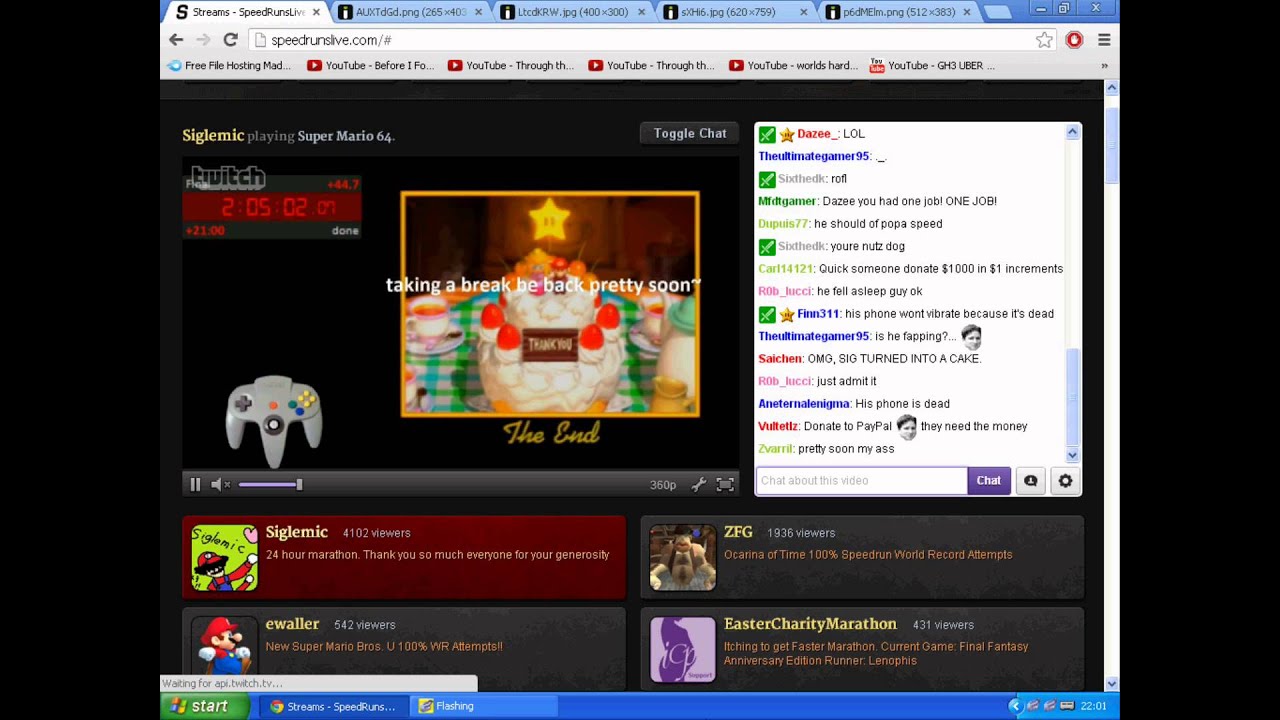
Task: Click 'Super Mario 64' game title
Action: coord(344,136)
